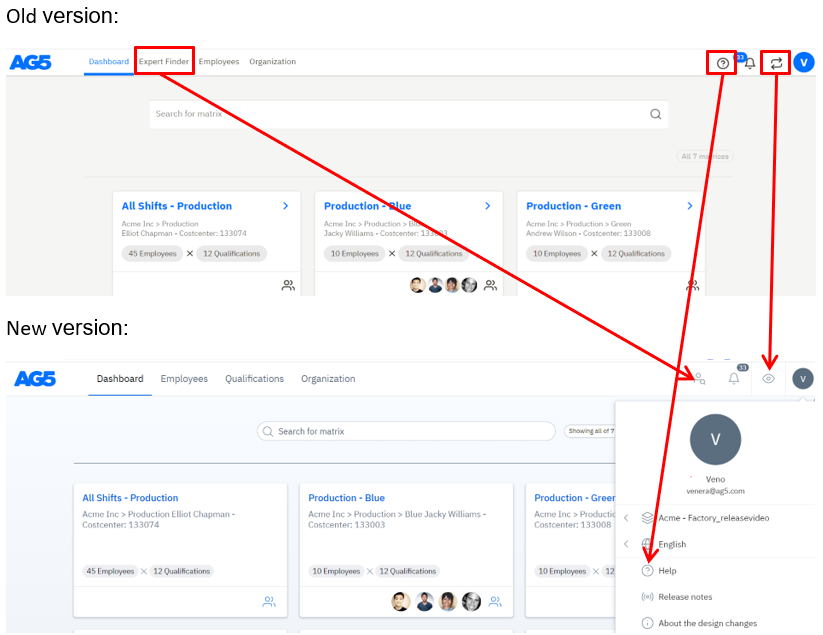Toggle the eye view icon in new version header
Viewport: 823px width, 635px height.
click(x=768, y=379)
